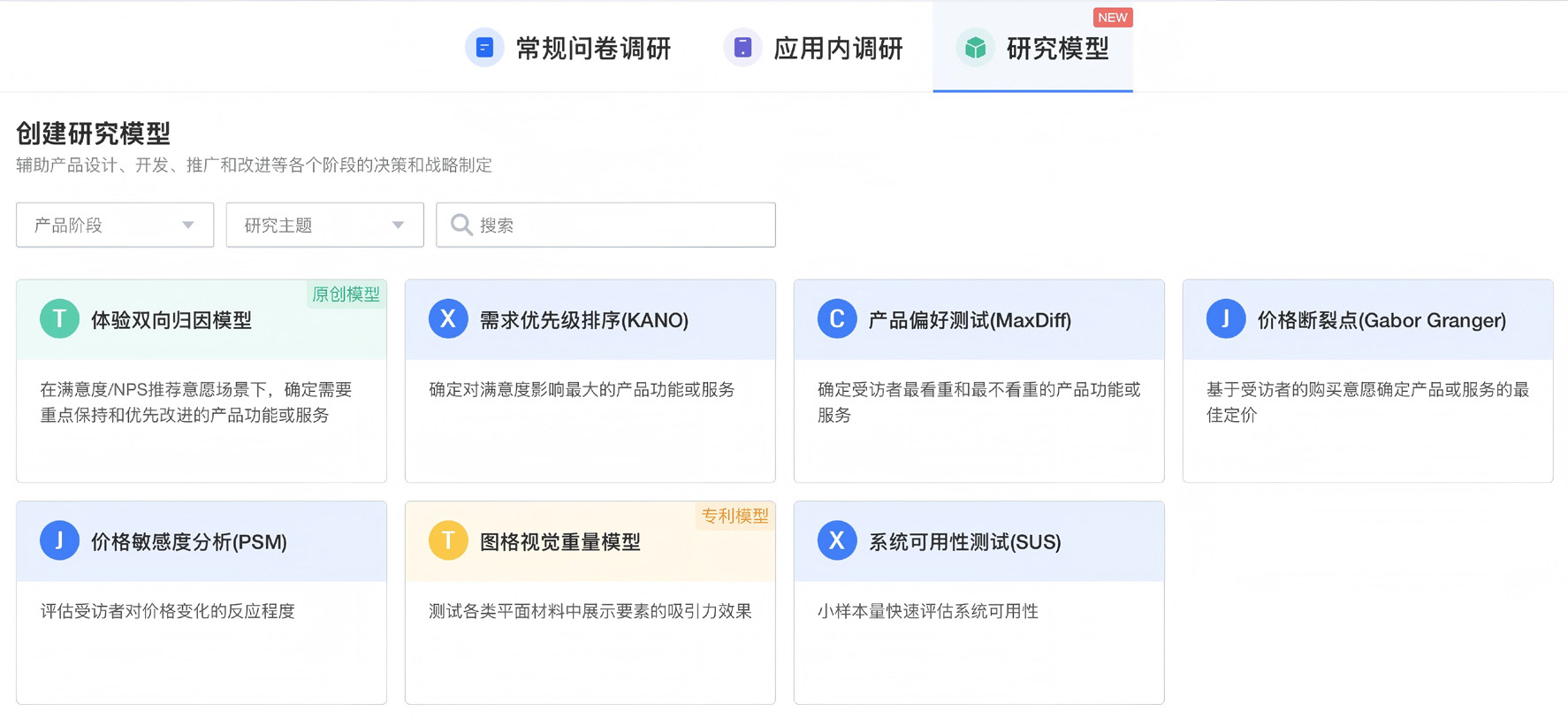
Task: Choose the 需求优先级排序(KANO) model title
Action: click(x=584, y=320)
